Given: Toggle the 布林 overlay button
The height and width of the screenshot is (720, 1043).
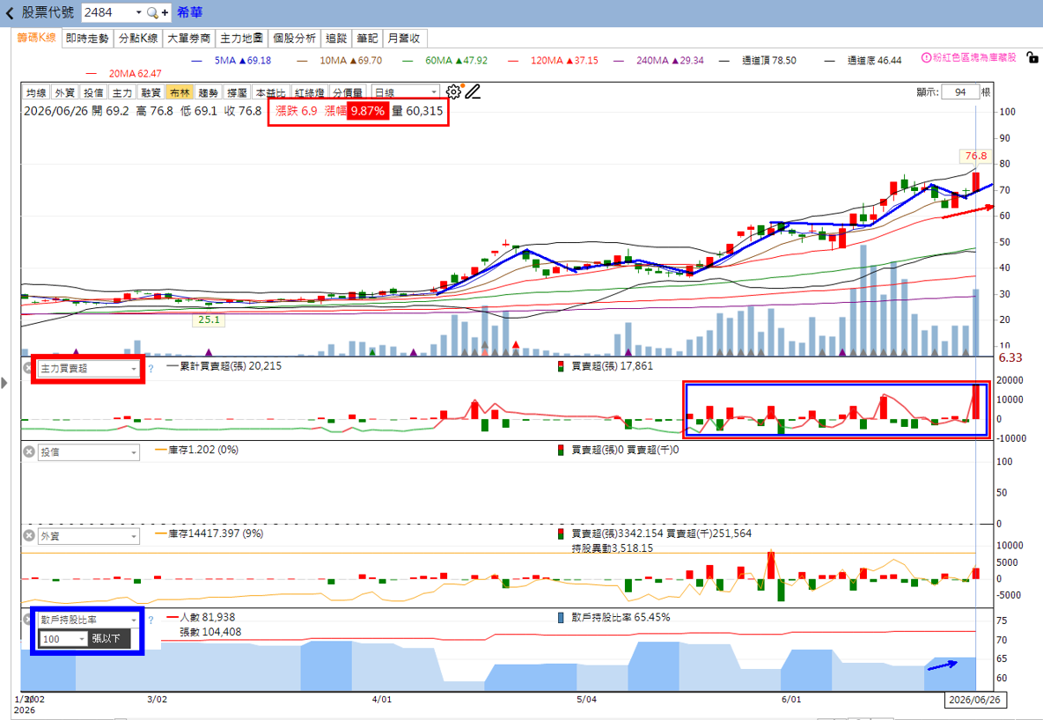Looking at the screenshot, I should point(180,92).
